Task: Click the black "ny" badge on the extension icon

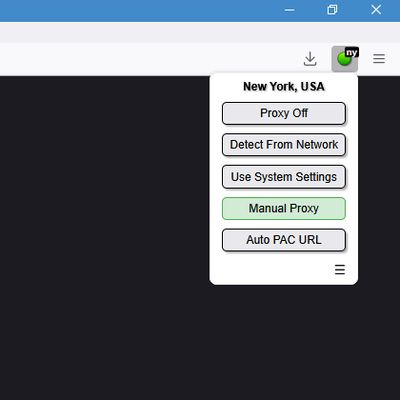Action: click(x=352, y=52)
